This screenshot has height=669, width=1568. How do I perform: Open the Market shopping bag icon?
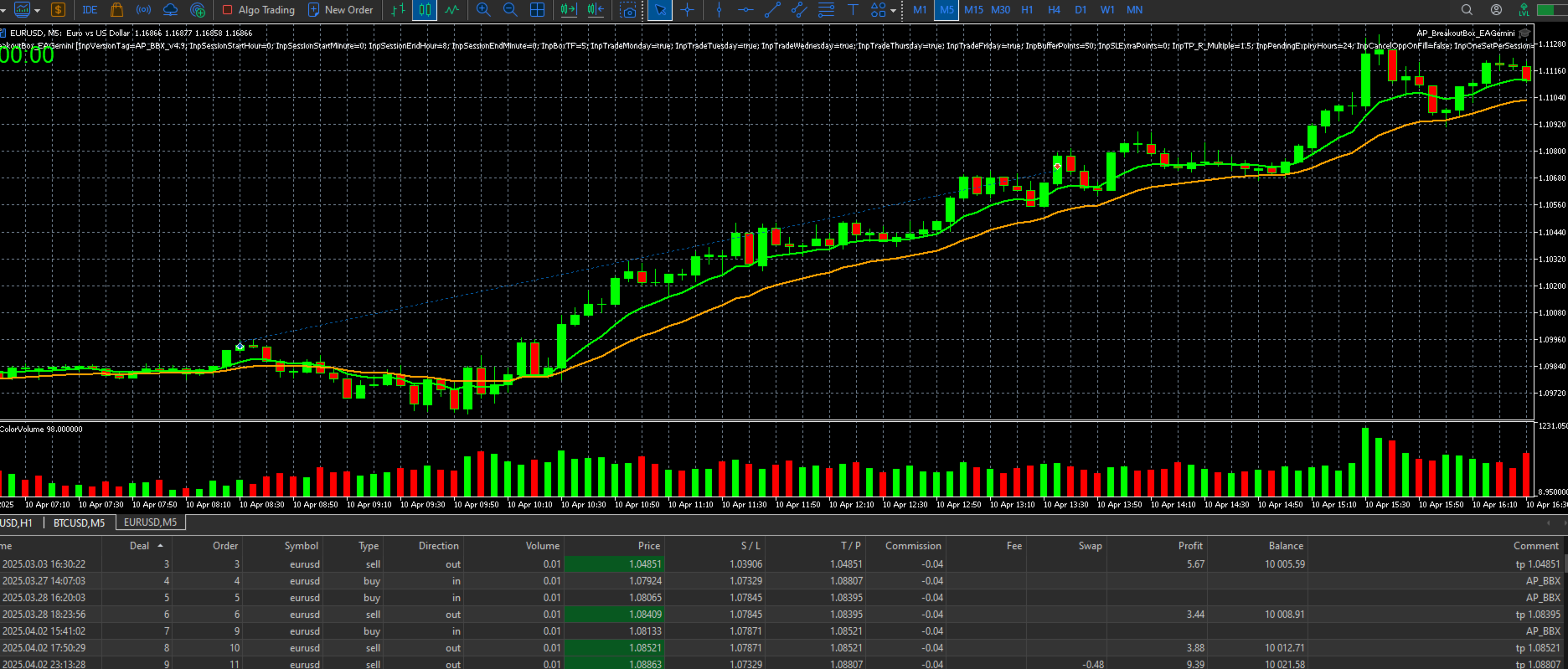tap(116, 10)
